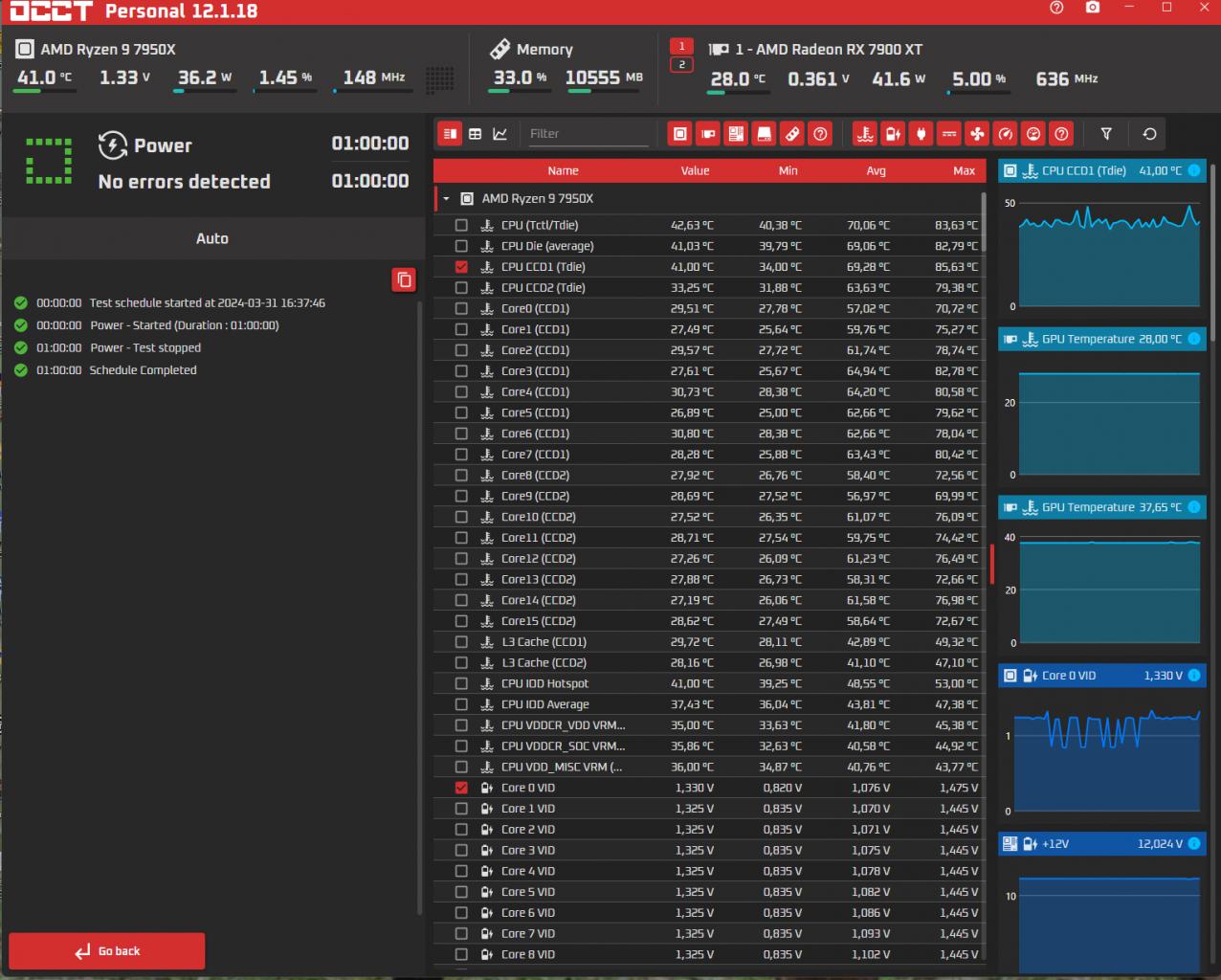This screenshot has width=1221, height=980.
Task: Sort by the Avg column header
Action: click(876, 170)
